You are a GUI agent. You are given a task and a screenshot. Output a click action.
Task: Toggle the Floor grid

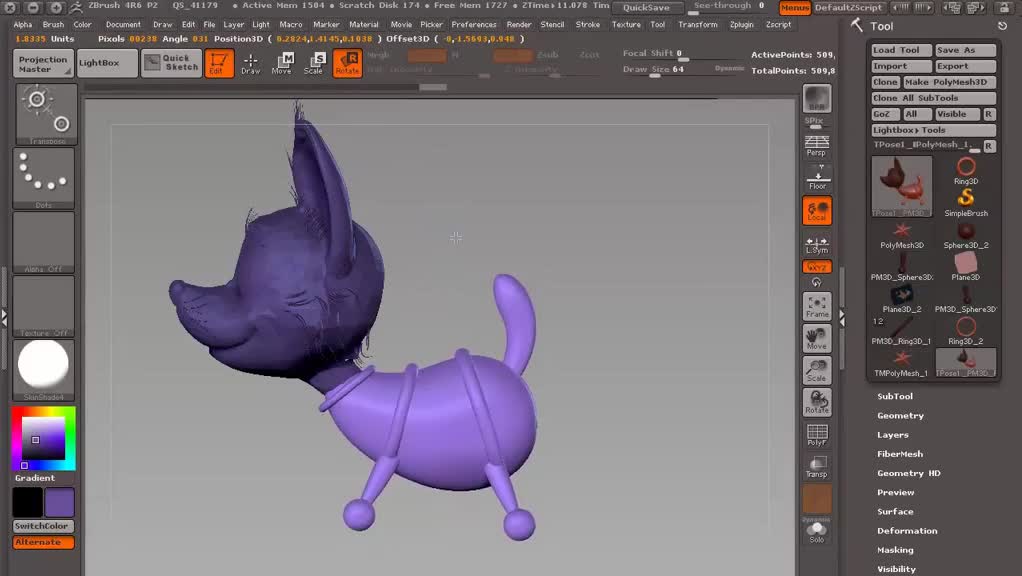817,178
